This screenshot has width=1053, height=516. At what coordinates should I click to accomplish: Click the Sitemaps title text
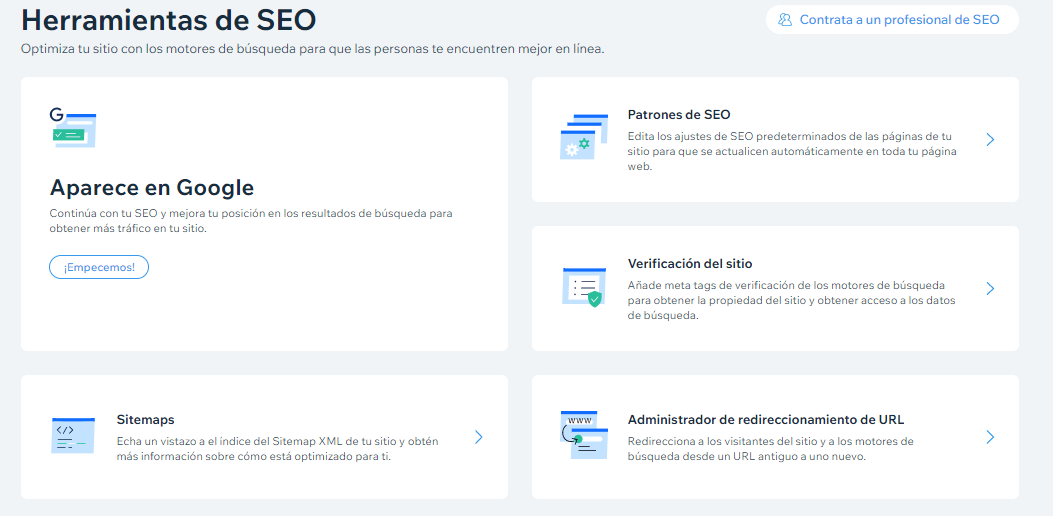point(145,420)
